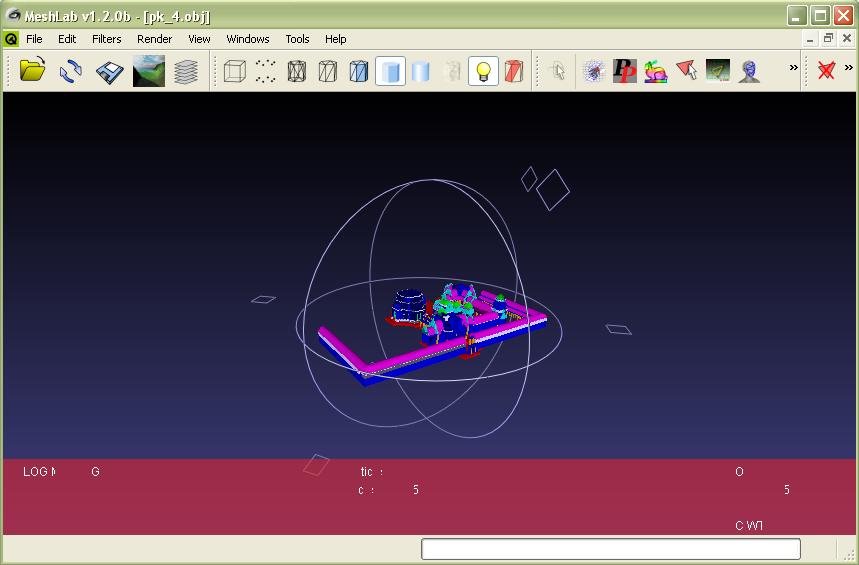Click the 3D model in the viewport
859x565 pixels.
(432, 335)
